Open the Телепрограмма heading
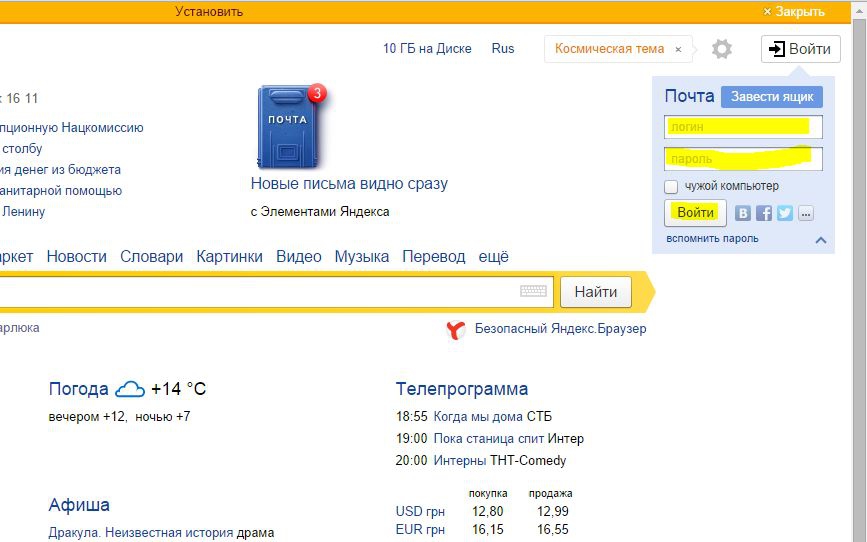The height and width of the screenshot is (542, 867). click(462, 389)
